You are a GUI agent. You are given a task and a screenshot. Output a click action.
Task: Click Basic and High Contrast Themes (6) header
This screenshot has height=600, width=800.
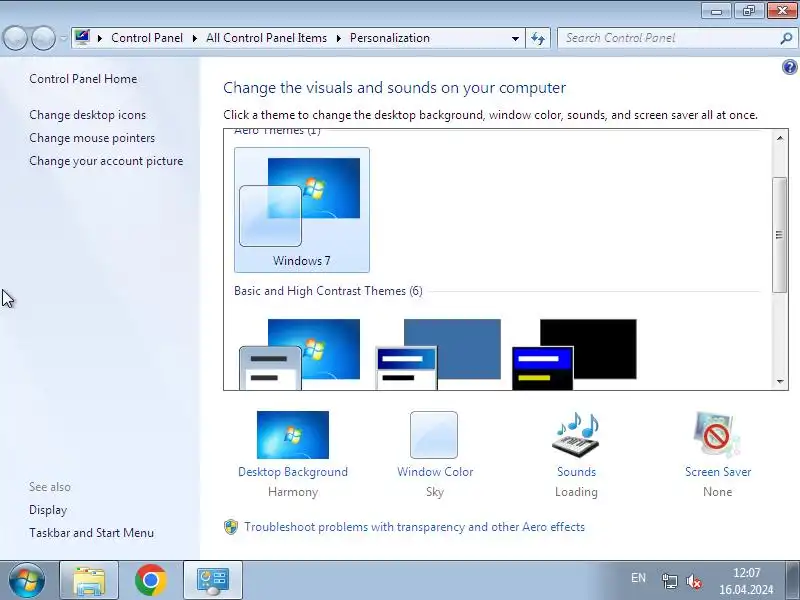pos(328,291)
